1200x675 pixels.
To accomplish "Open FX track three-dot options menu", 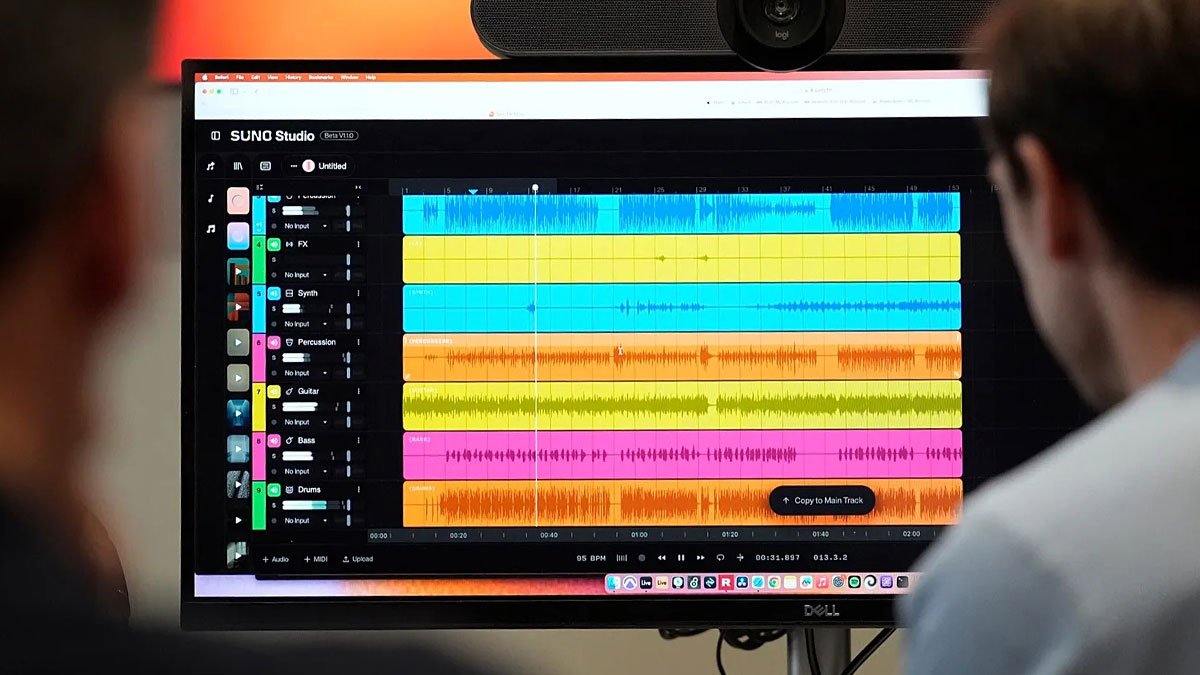I will [358, 244].
